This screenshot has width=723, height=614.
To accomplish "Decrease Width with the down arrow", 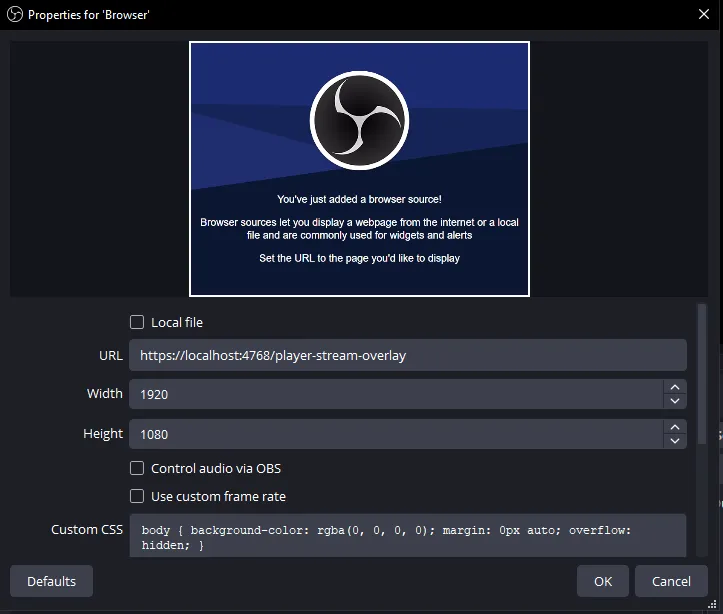I will [675, 401].
